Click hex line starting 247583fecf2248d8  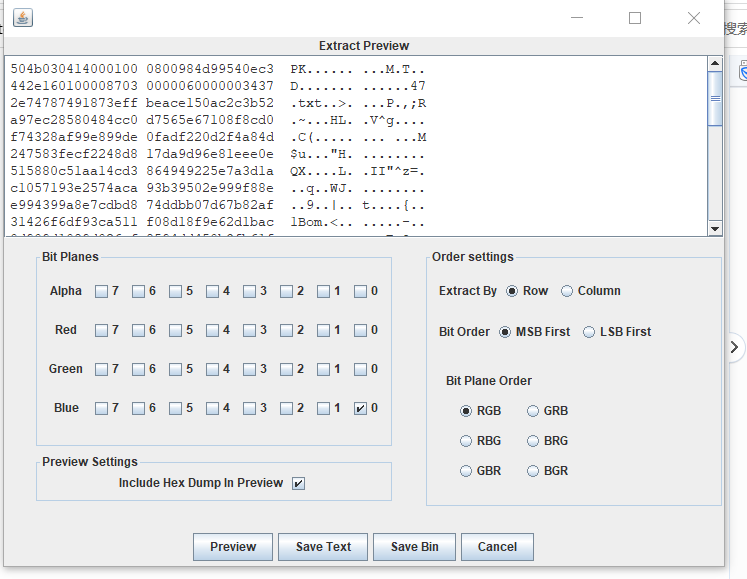tap(217, 155)
